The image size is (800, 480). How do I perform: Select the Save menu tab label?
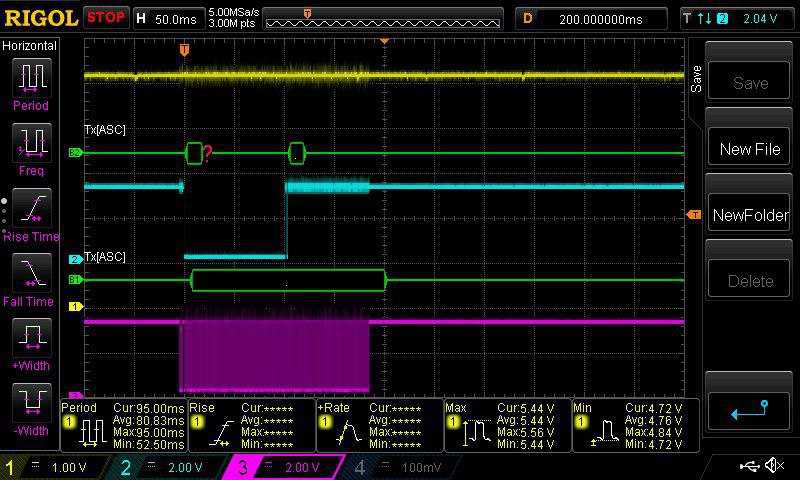pos(696,79)
